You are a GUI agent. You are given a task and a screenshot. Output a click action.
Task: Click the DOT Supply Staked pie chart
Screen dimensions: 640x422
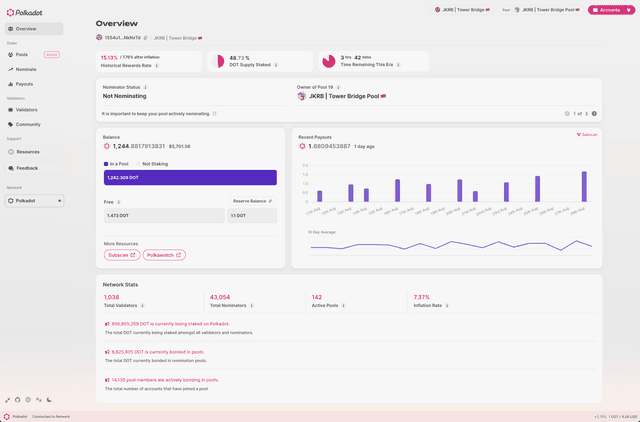(x=218, y=61)
